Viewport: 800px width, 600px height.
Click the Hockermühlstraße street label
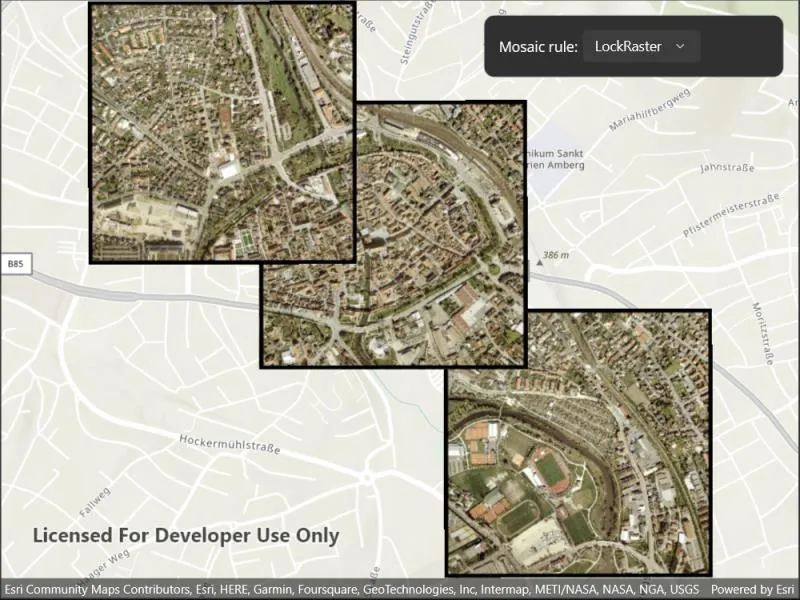[x=230, y=444]
